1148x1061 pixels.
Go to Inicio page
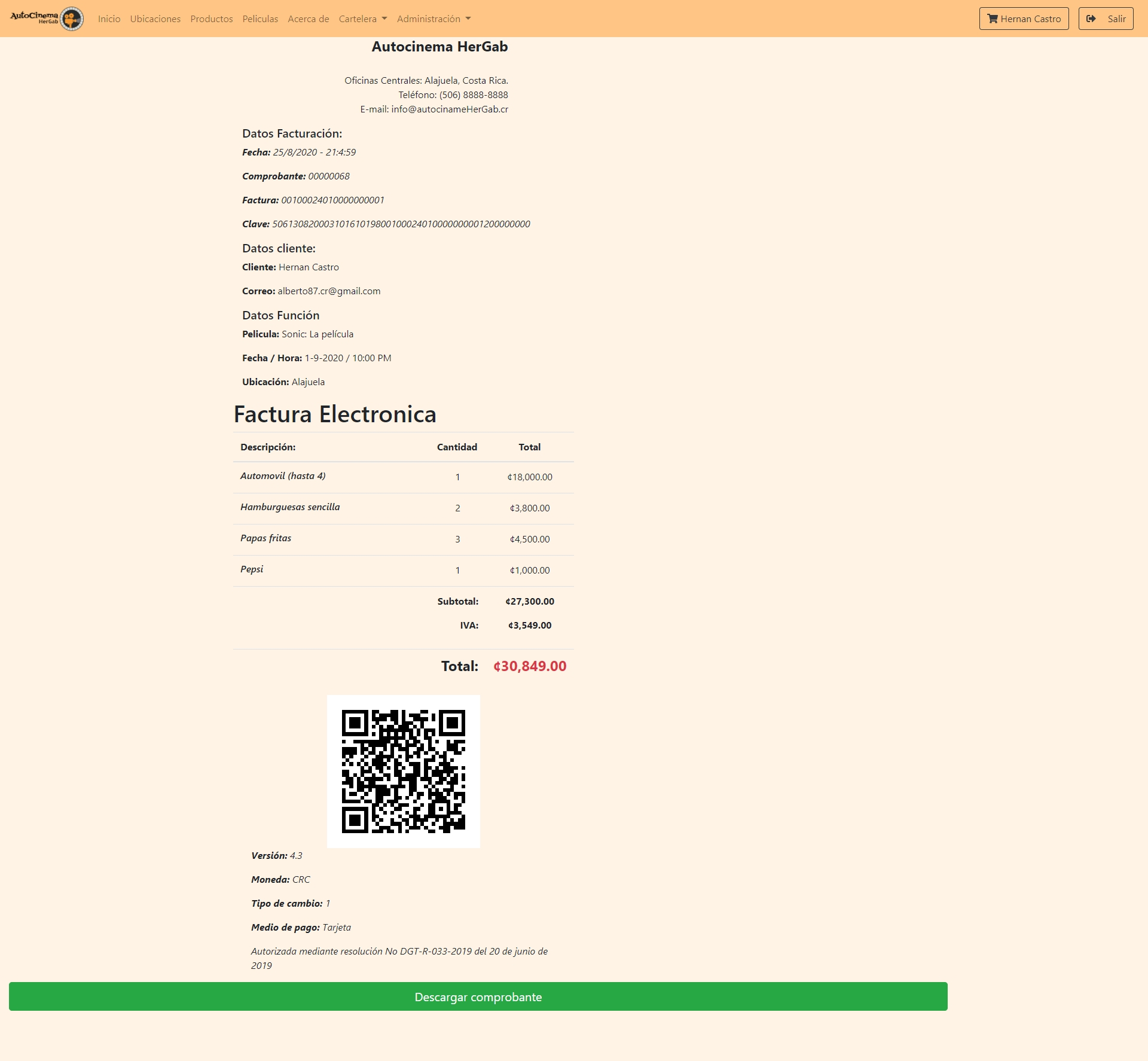coord(109,19)
